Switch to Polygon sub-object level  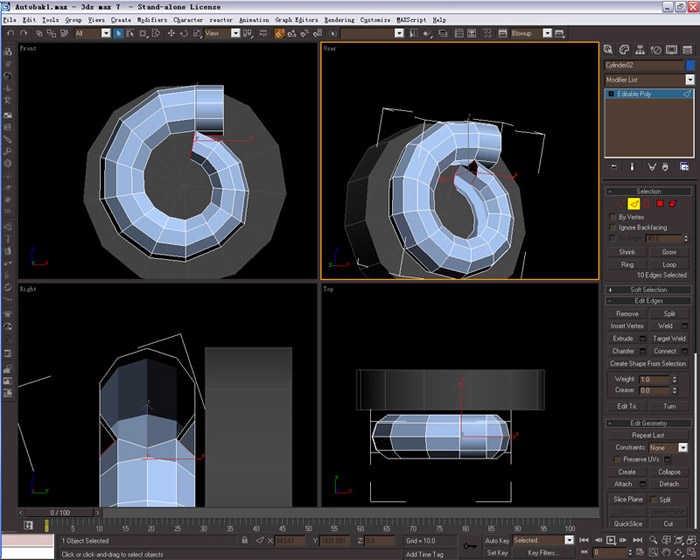tap(660, 204)
